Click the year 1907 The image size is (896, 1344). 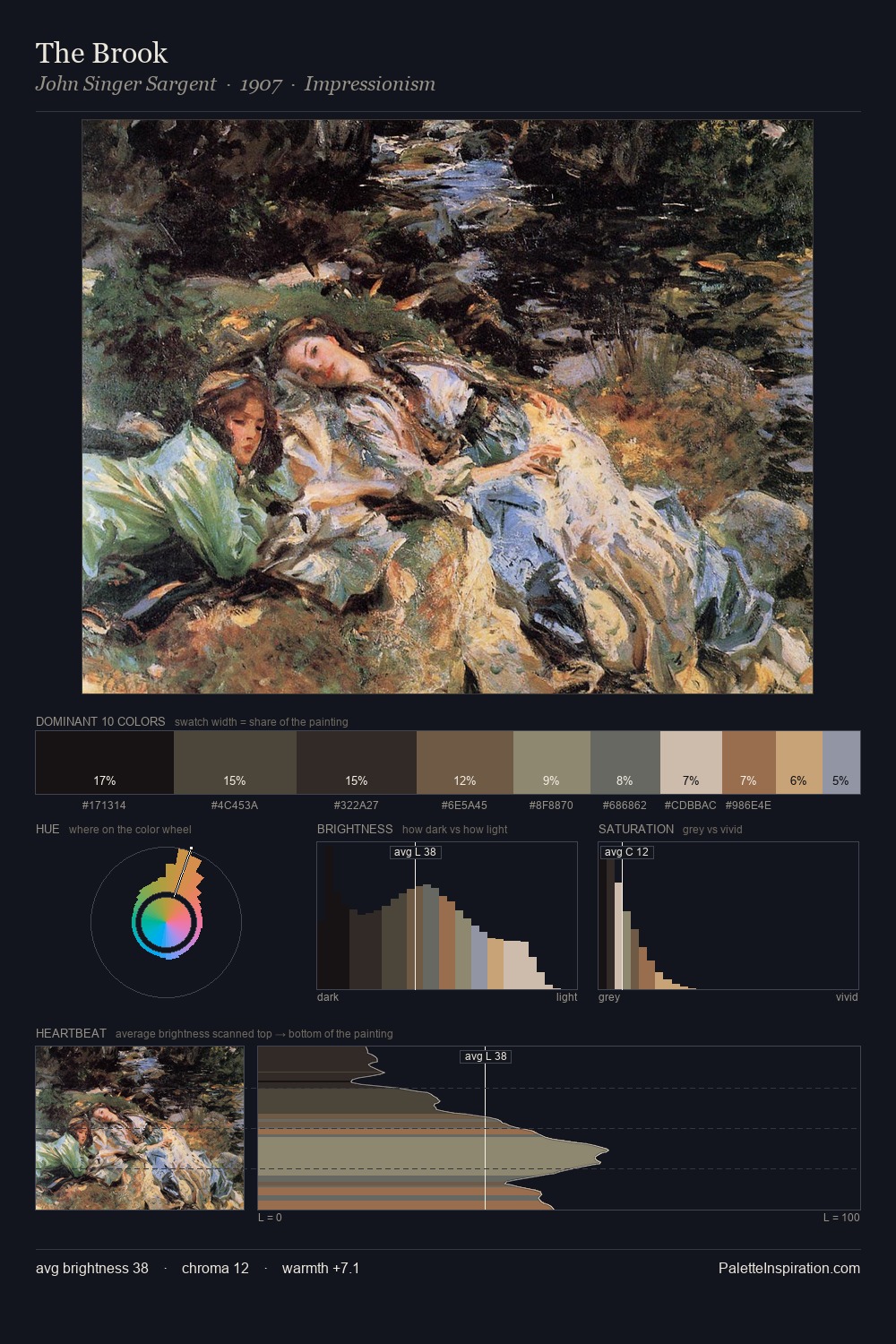[x=261, y=84]
